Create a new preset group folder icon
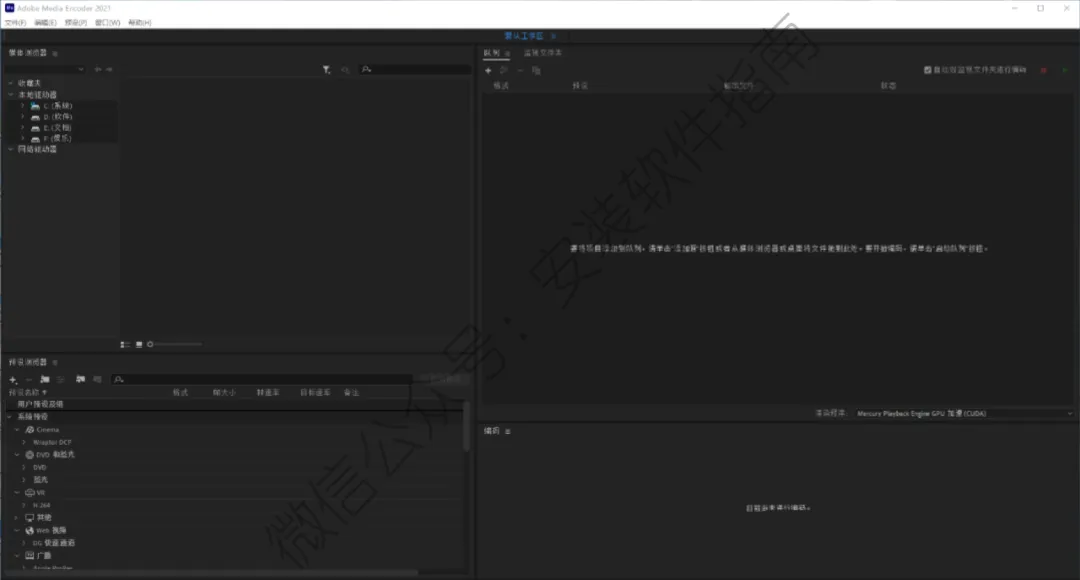The height and width of the screenshot is (580, 1080). [x=45, y=380]
